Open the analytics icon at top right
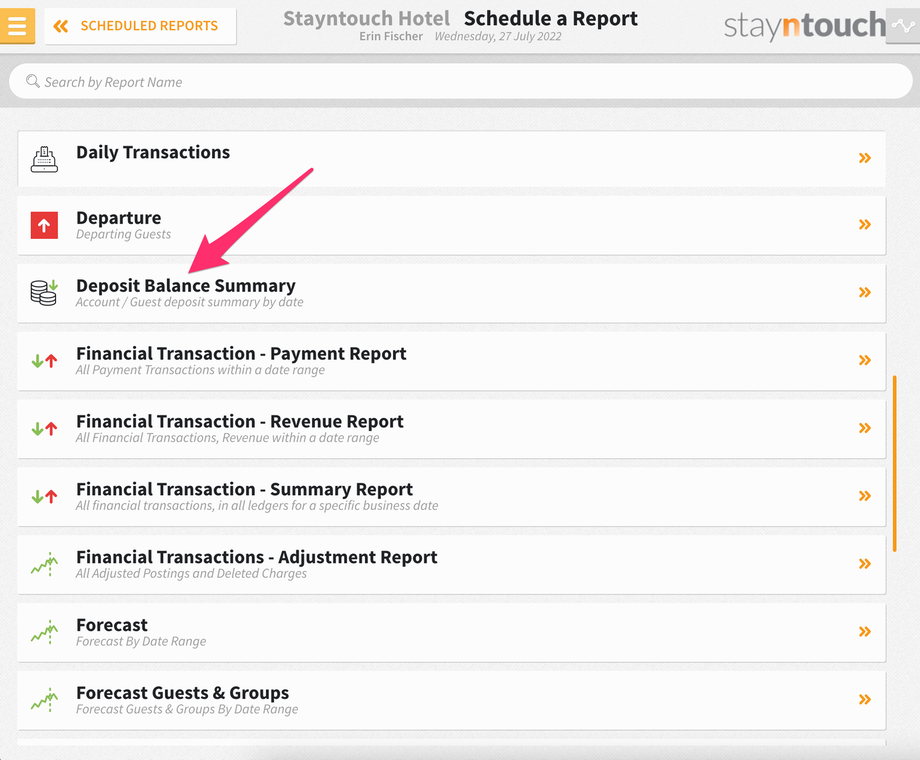The width and height of the screenshot is (920, 760). coord(902,26)
